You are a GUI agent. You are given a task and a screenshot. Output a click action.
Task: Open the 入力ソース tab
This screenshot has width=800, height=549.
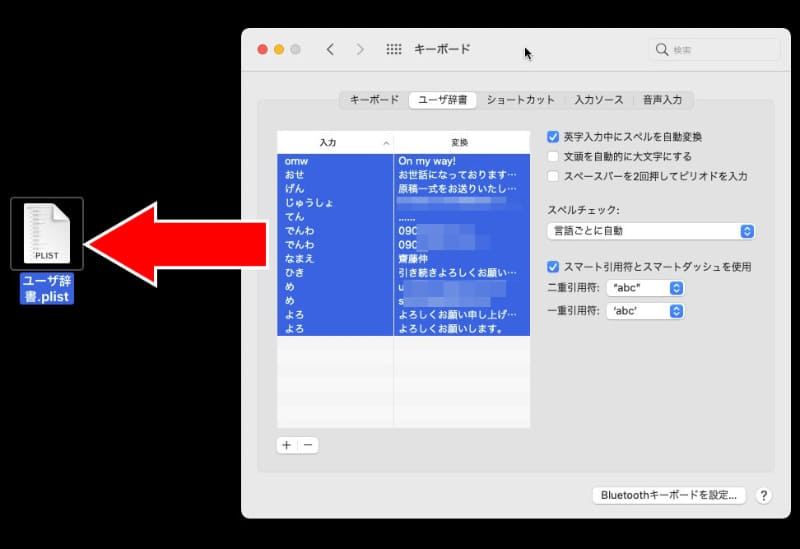click(x=598, y=100)
